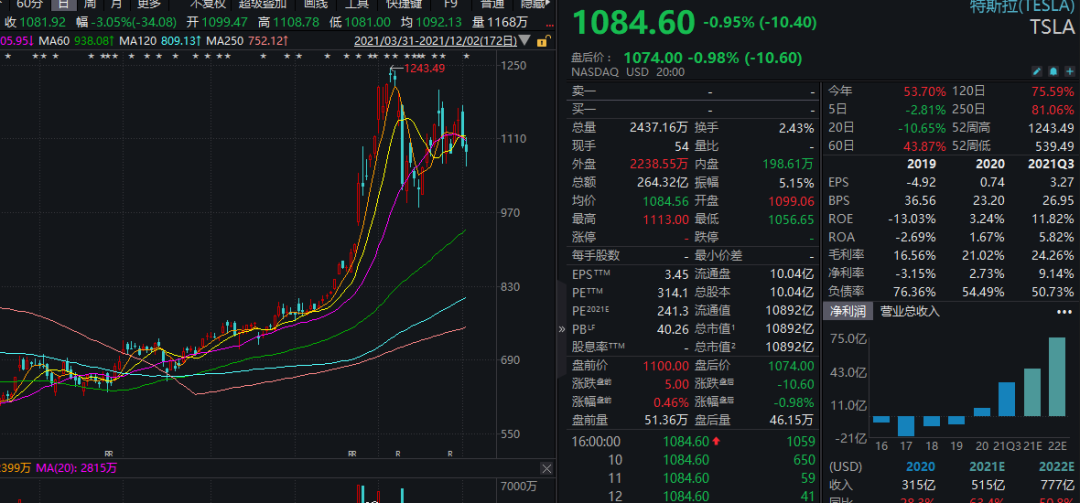Switch chart to weekly 周 period
This screenshot has width=1080, height=503.
pyautogui.click(x=89, y=3)
